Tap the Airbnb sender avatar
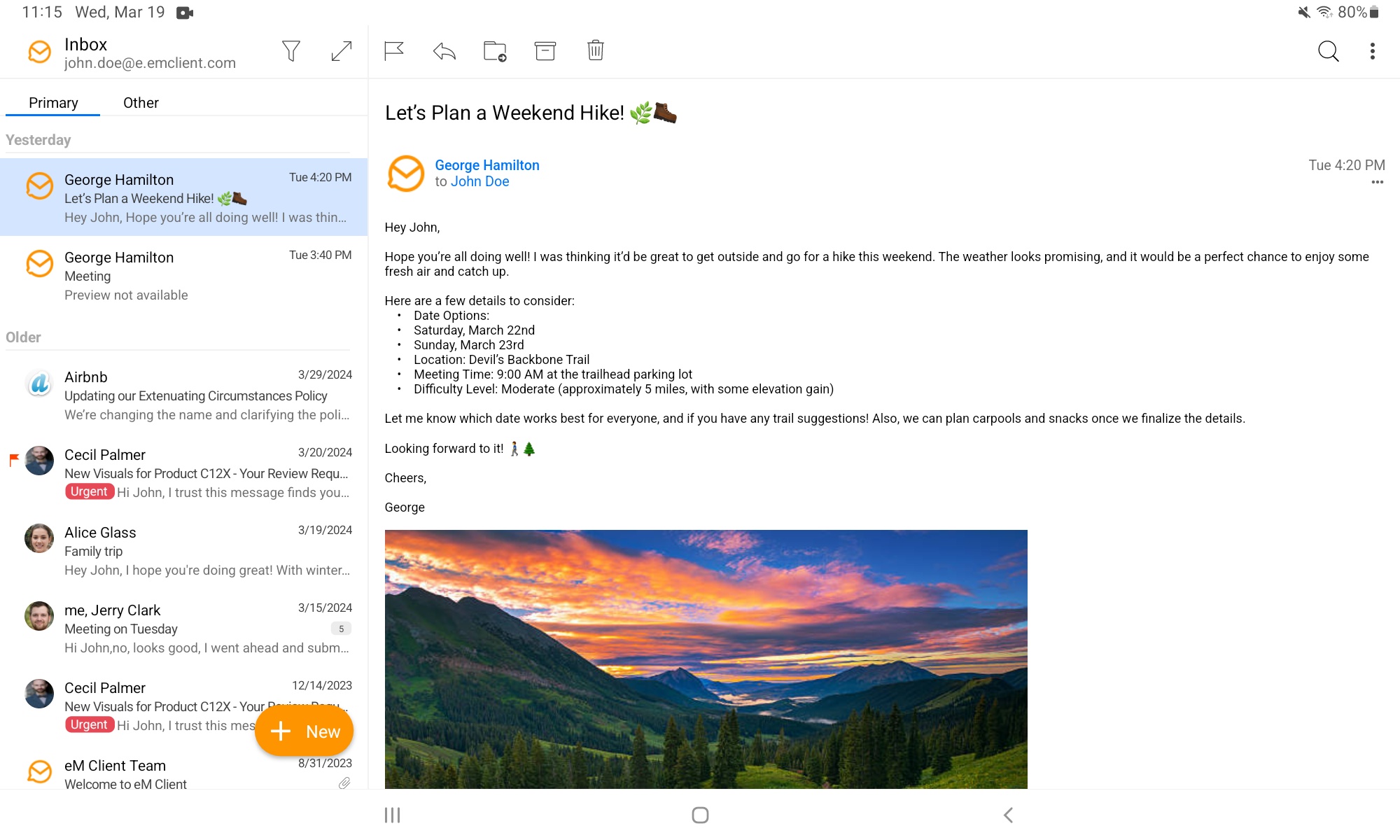The height and width of the screenshot is (840, 1400). (39, 383)
